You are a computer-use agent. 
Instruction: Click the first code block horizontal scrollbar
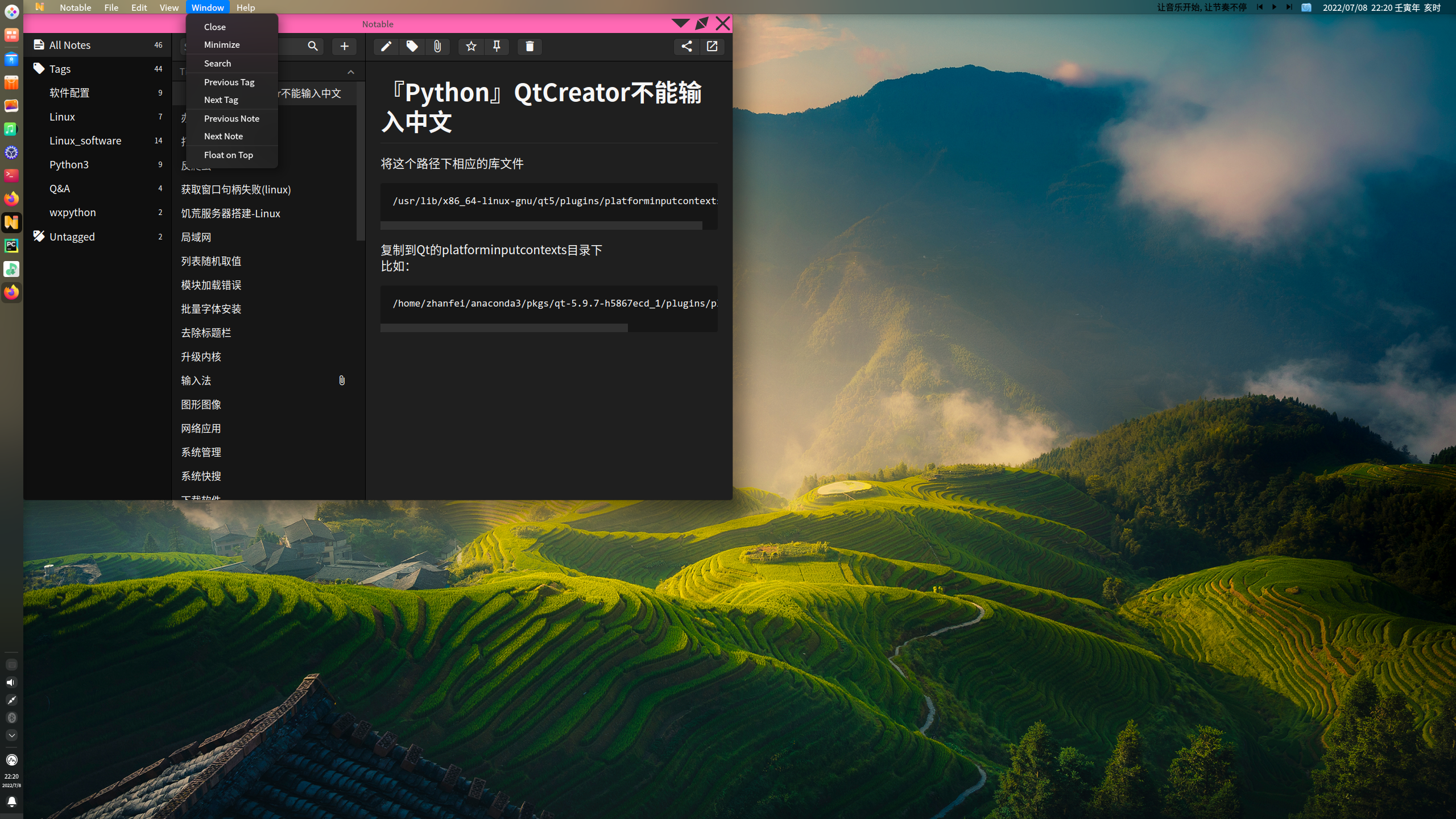tap(540, 226)
